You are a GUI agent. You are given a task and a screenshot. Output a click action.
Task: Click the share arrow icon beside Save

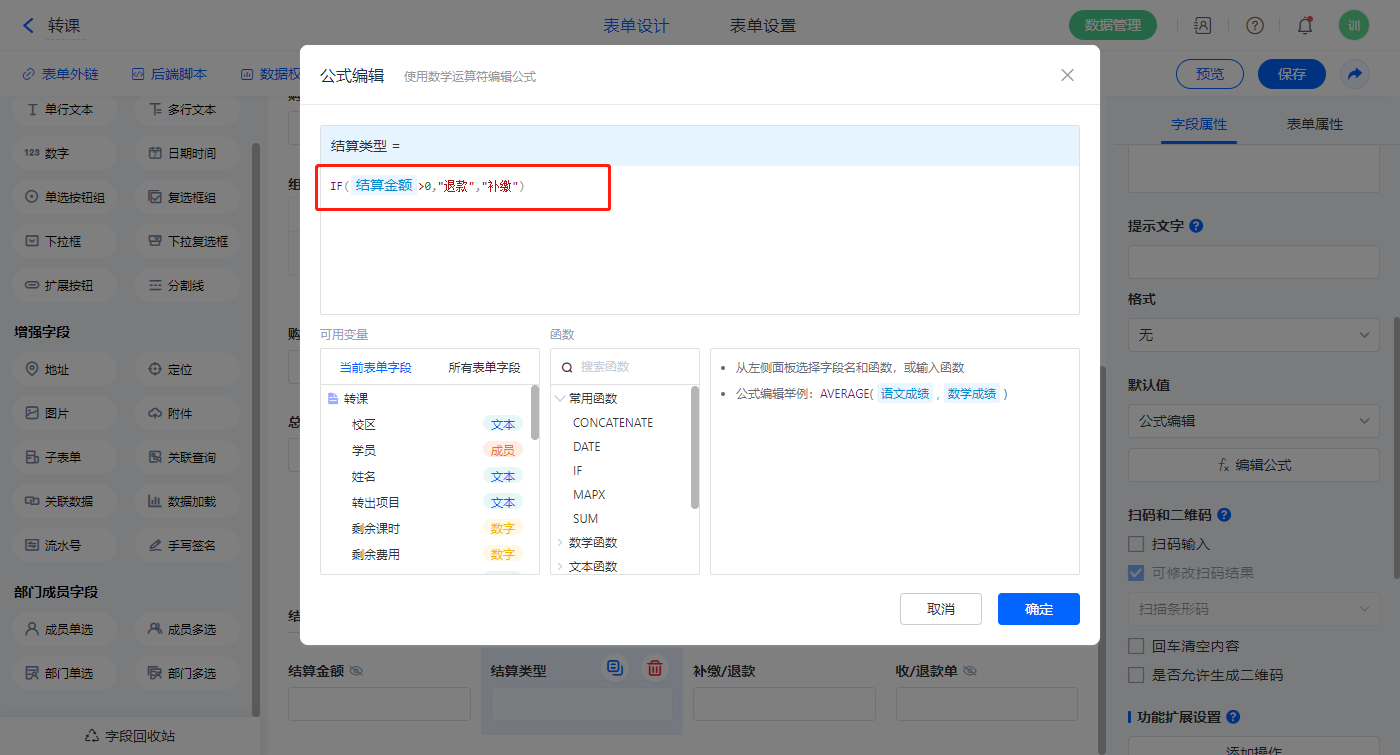tap(1355, 74)
